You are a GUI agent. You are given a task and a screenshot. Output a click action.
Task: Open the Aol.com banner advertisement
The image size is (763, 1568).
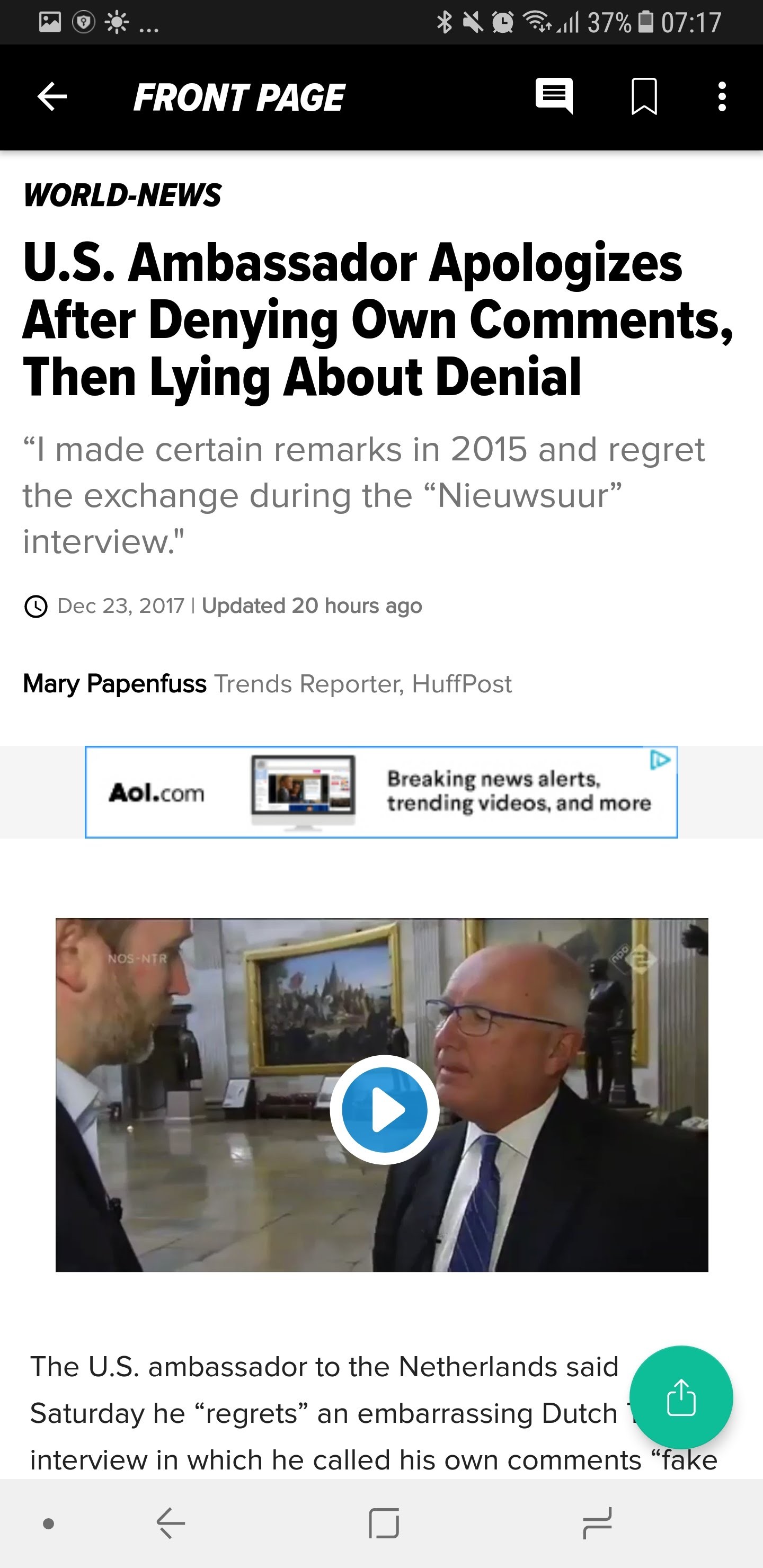(x=381, y=792)
